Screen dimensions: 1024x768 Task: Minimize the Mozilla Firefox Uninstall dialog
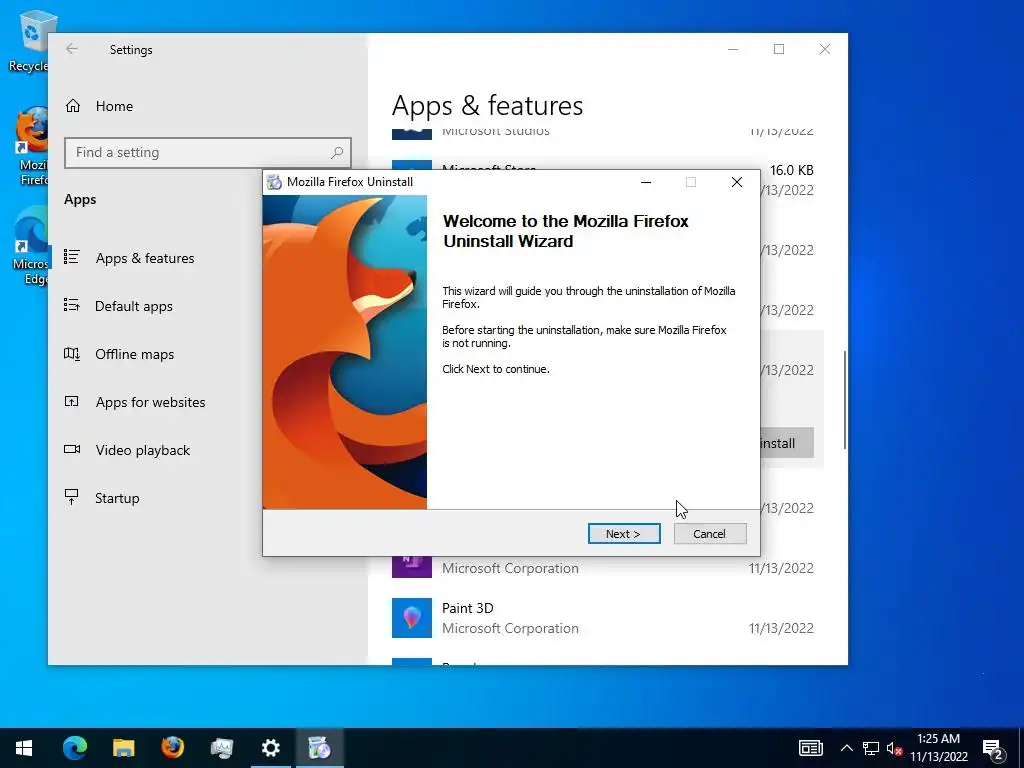coord(646,182)
